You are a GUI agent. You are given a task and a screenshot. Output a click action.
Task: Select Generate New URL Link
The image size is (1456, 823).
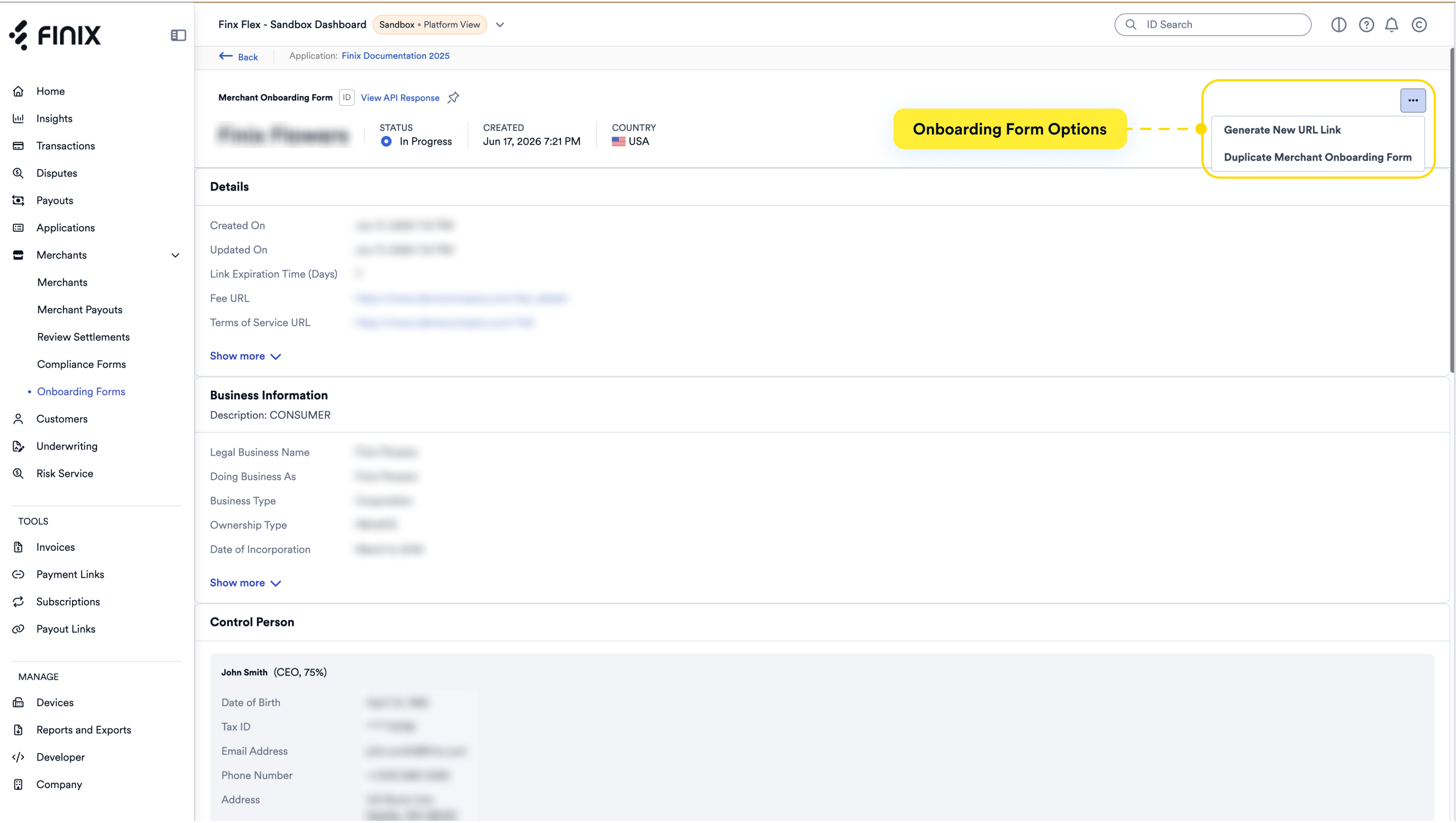tap(1282, 130)
